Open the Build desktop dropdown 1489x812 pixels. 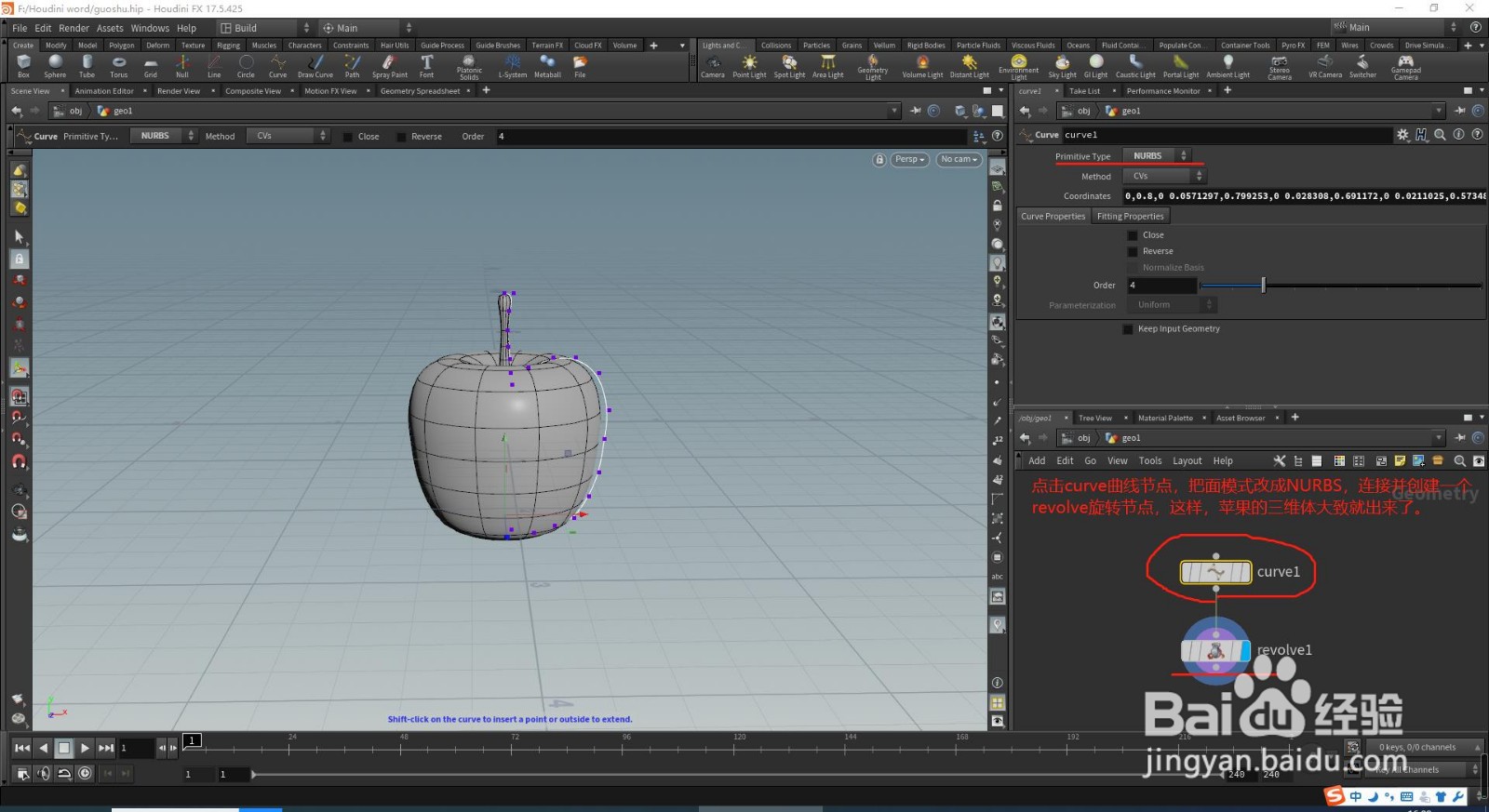click(x=264, y=28)
